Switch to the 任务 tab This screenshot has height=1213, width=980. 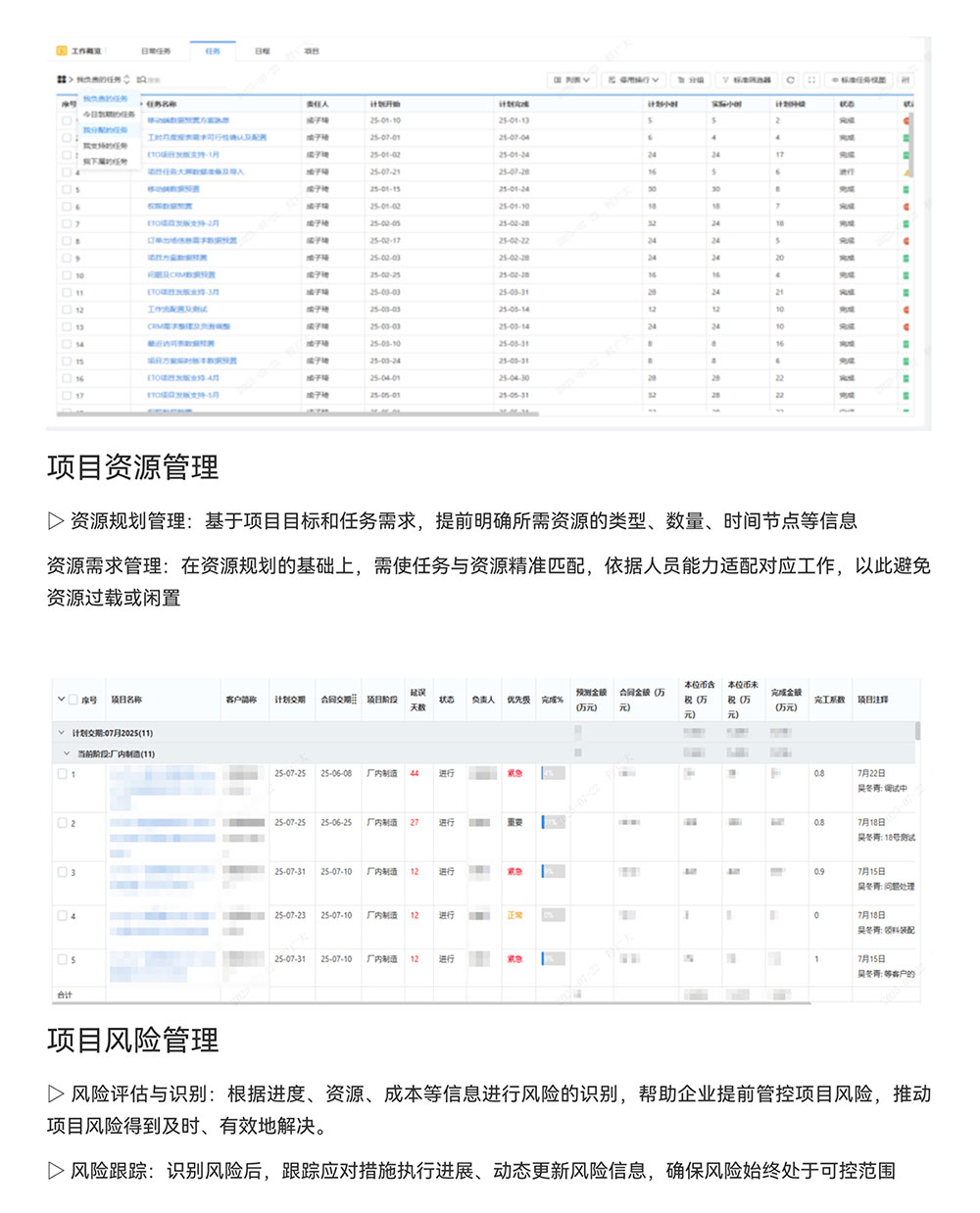[213, 51]
